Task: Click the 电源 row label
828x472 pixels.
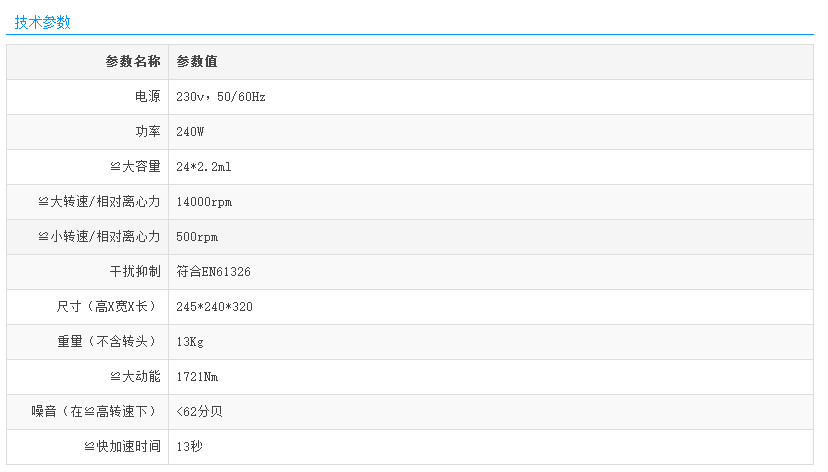Action: click(147, 97)
